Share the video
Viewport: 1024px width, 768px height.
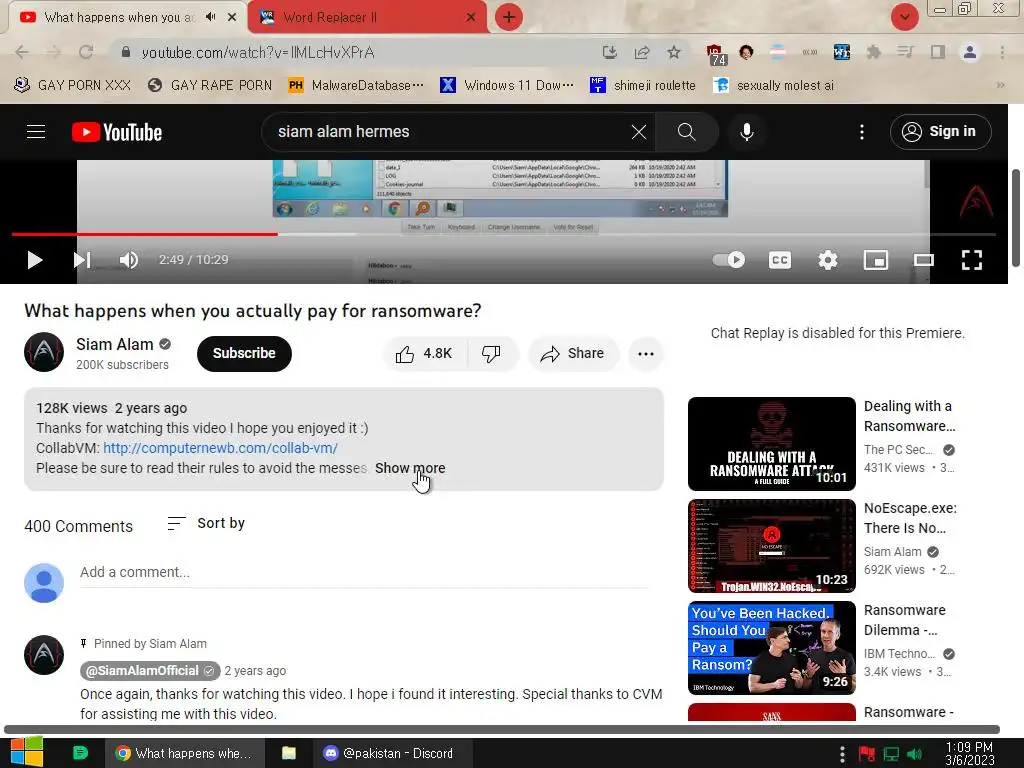click(x=572, y=353)
